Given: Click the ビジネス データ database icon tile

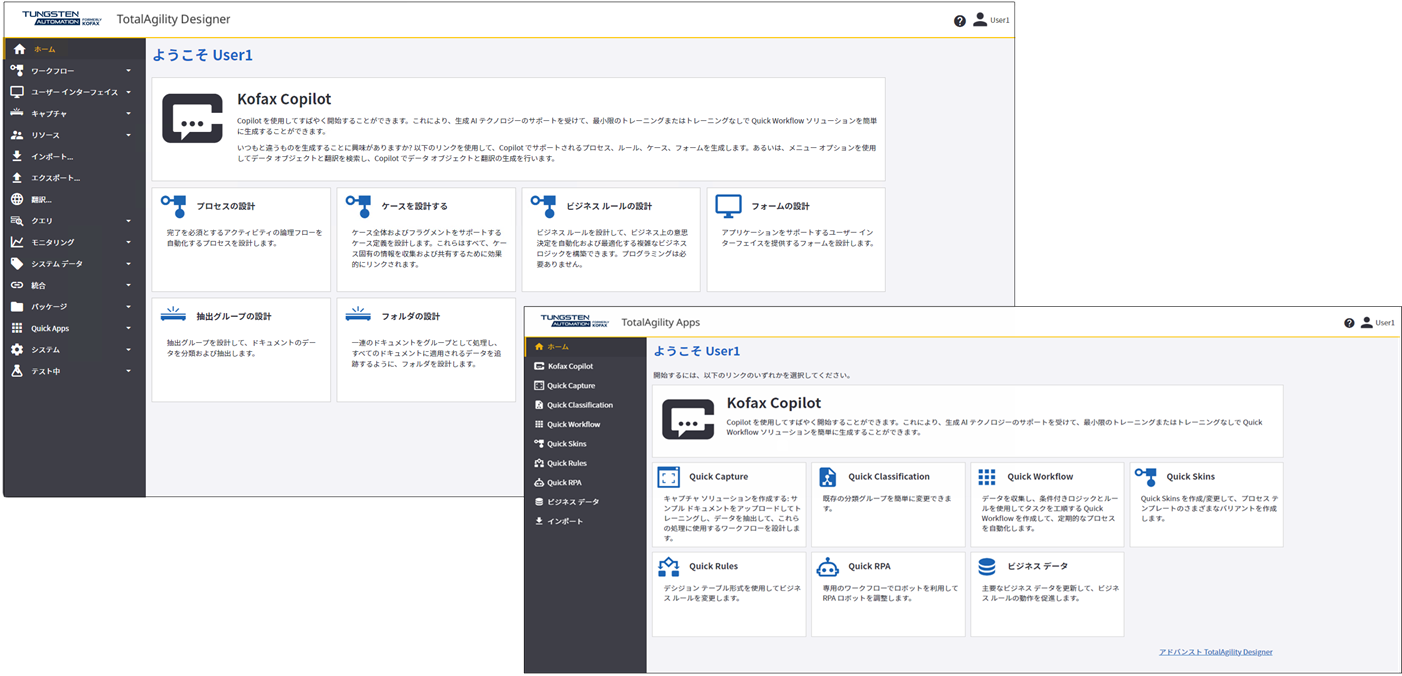Looking at the screenshot, I should click(x=987, y=567).
